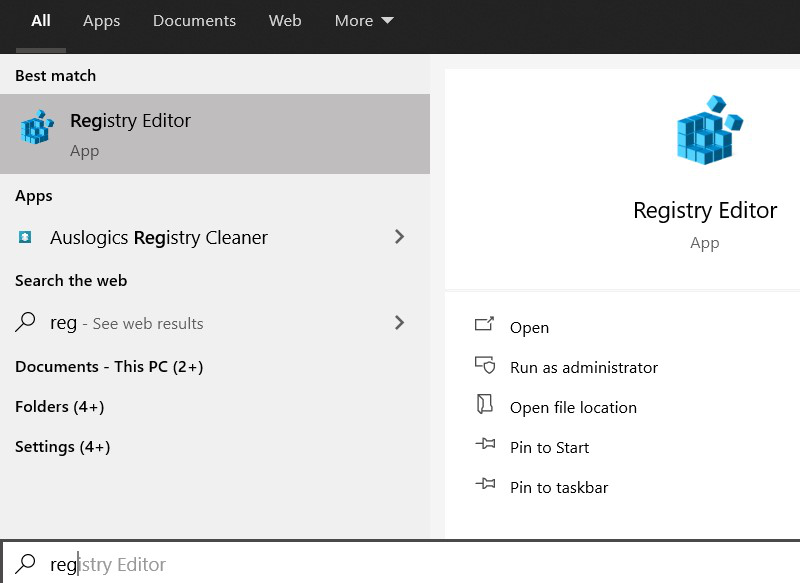The height and width of the screenshot is (583, 800).
Task: Click the Pin to taskbar pin icon
Action: pos(485,485)
